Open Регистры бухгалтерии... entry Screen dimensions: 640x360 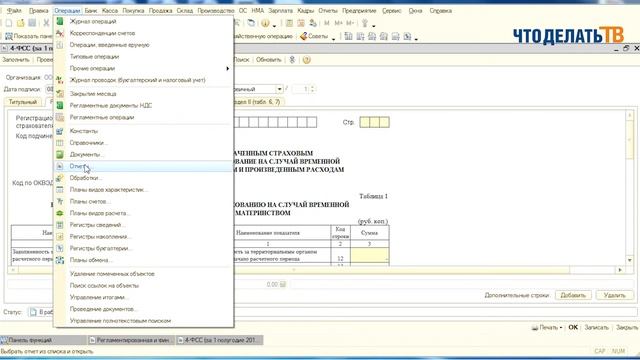[x=101, y=249]
